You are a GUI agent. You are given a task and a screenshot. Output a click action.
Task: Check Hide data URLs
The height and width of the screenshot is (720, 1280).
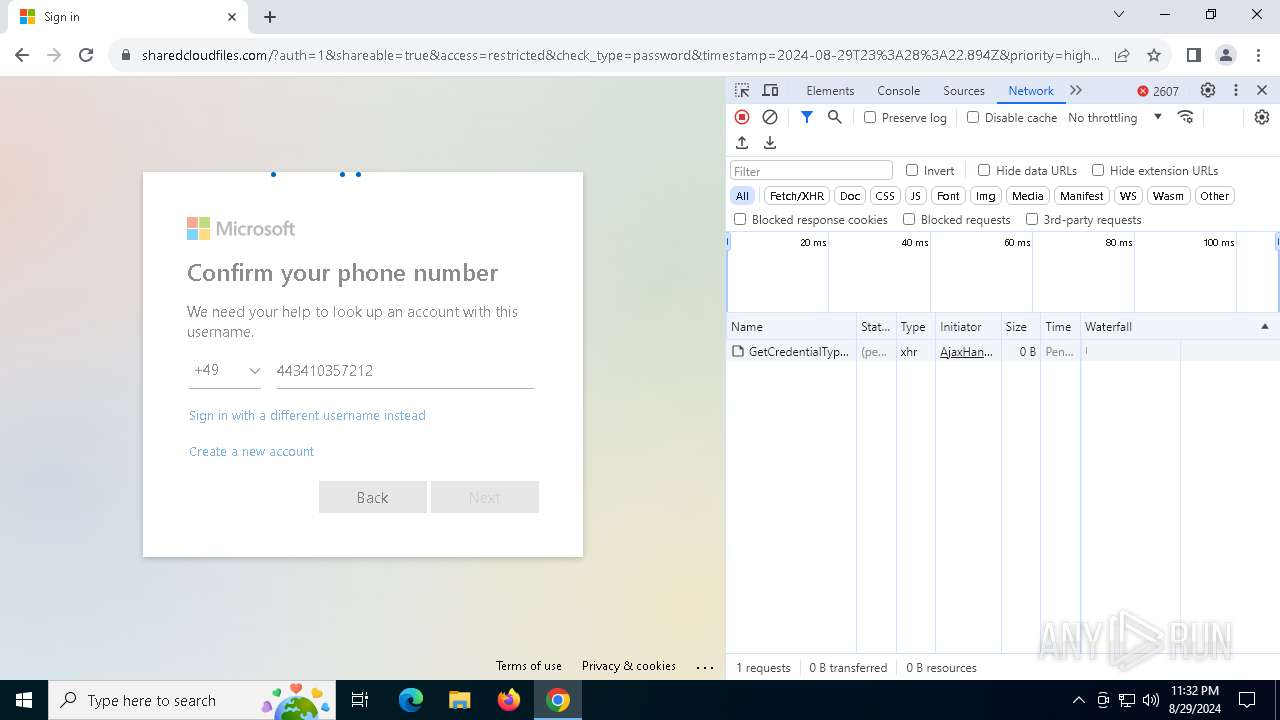pos(984,170)
